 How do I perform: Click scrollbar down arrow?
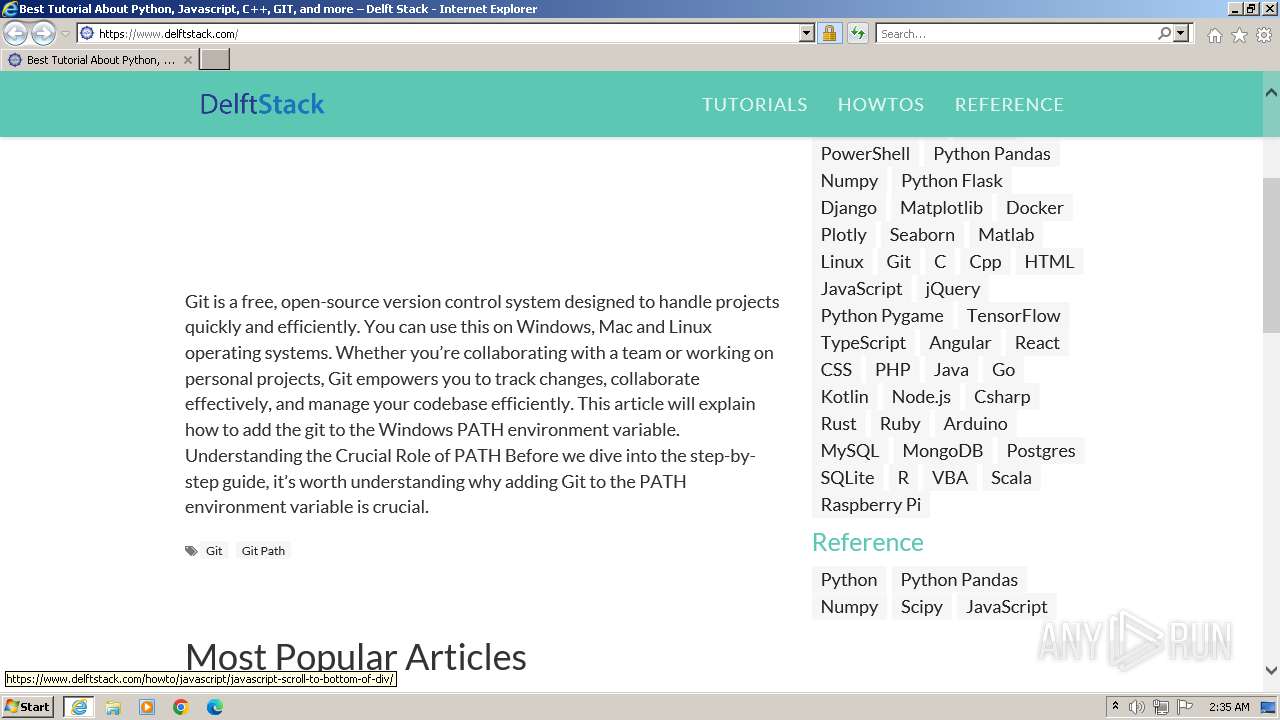(1271, 670)
